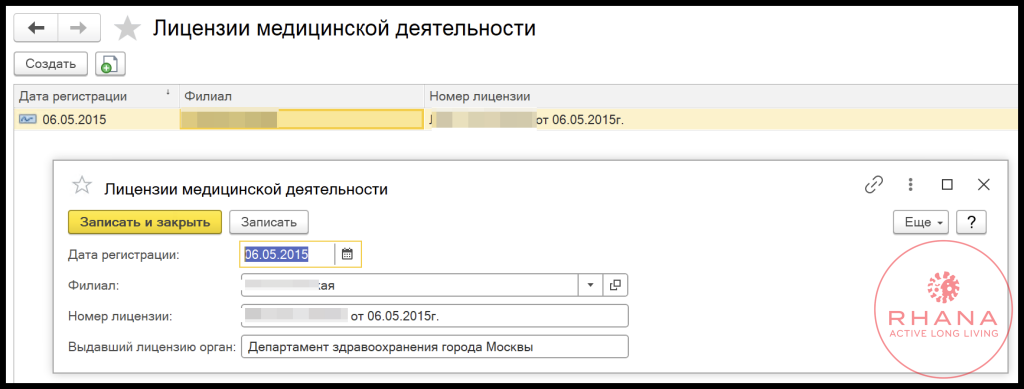Copy link to this record icon
The image size is (1024, 389).
click(x=873, y=185)
